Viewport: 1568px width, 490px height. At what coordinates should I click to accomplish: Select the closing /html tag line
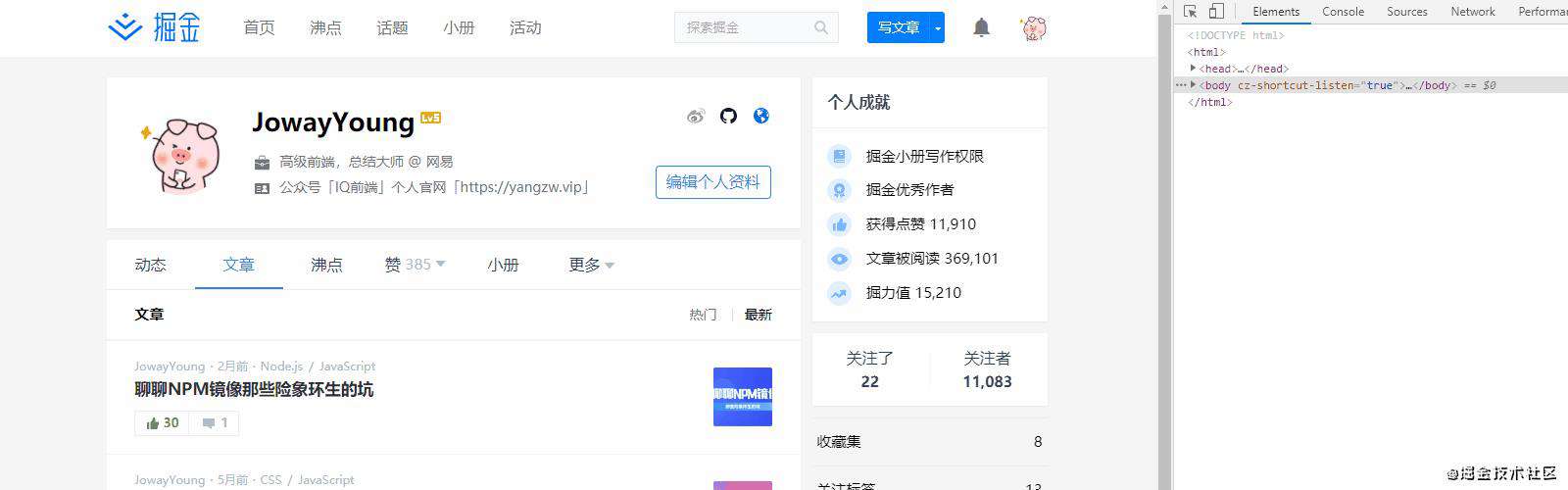tap(1209, 102)
